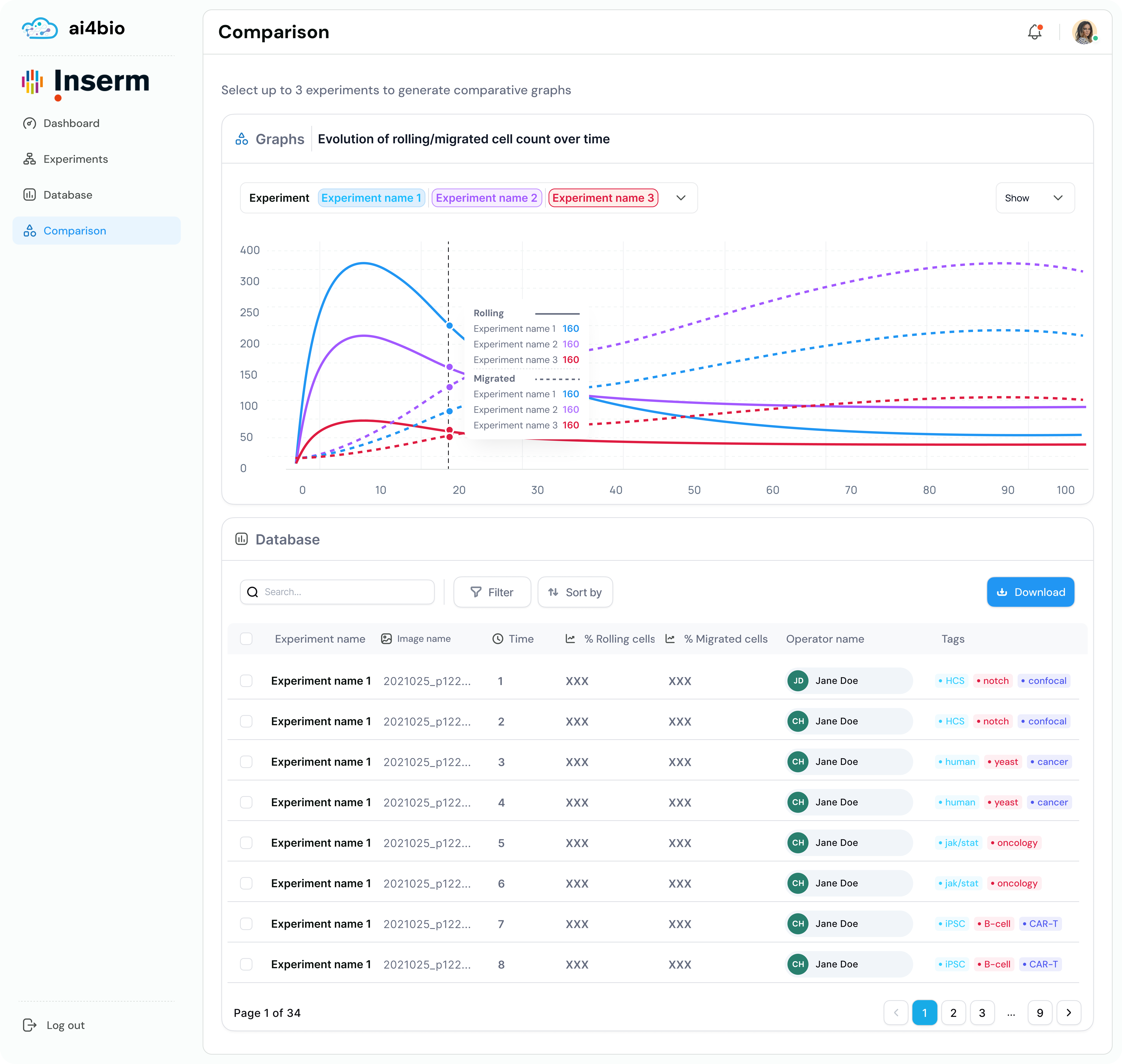Check the row with Time 1

coord(246,681)
